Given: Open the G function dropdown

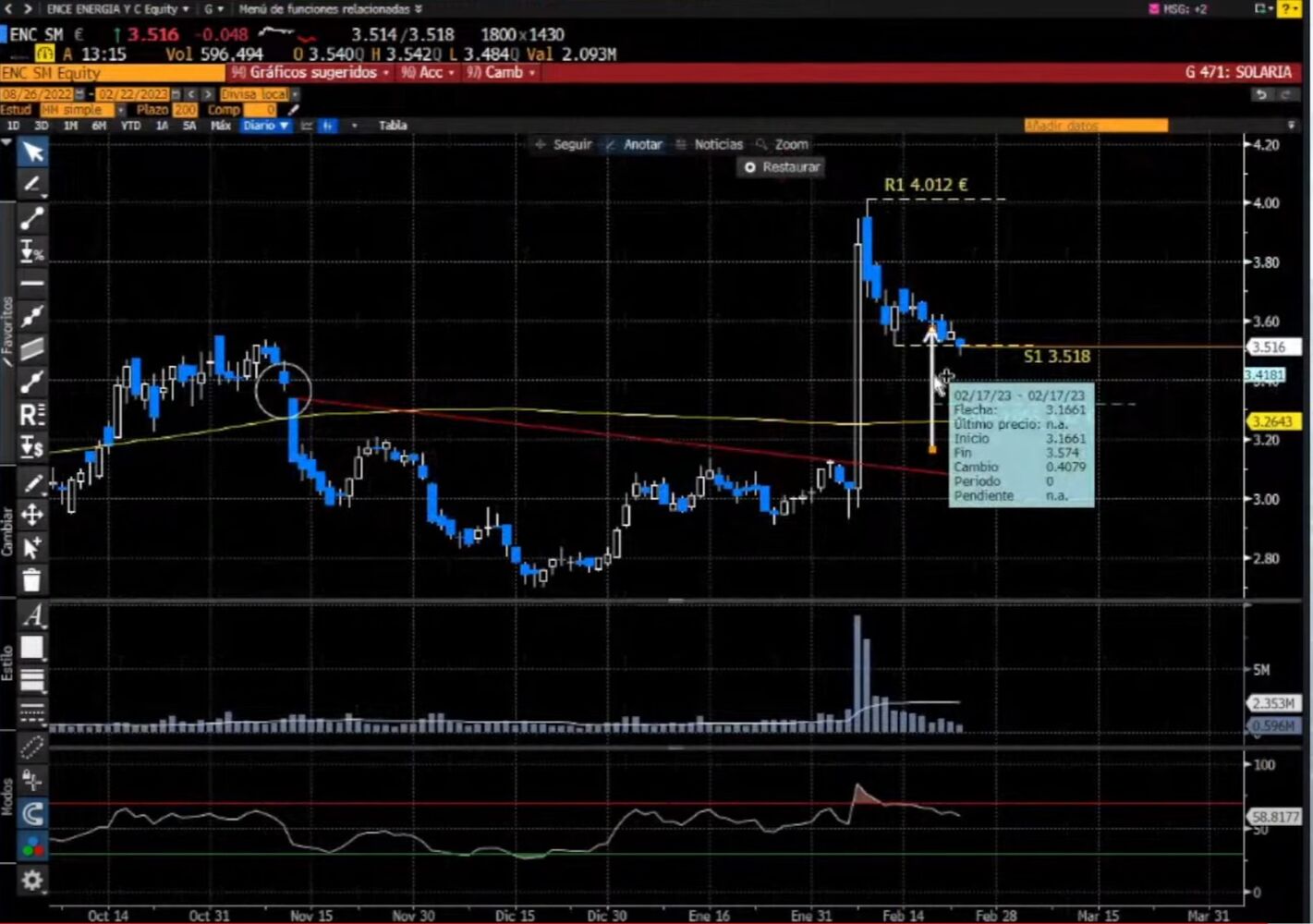Looking at the screenshot, I should point(213,9).
